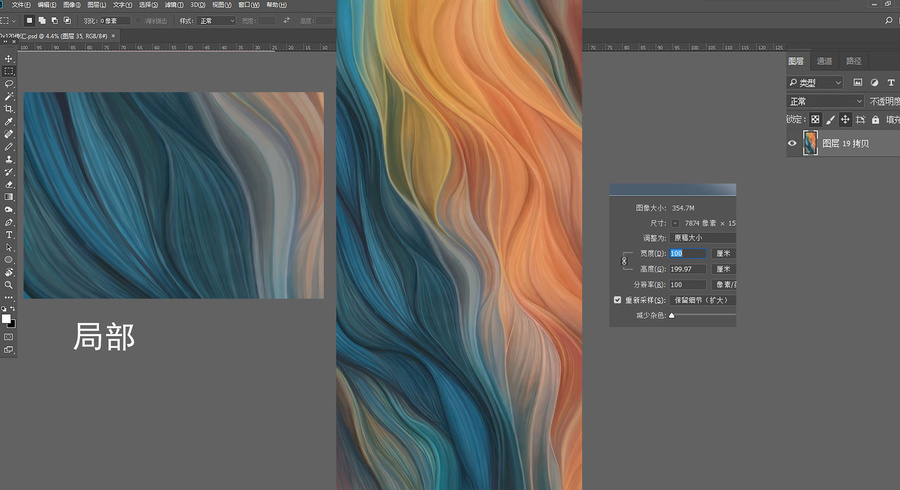
Task: Open the height unit 厘米 dropdown
Action: pyautogui.click(x=724, y=269)
